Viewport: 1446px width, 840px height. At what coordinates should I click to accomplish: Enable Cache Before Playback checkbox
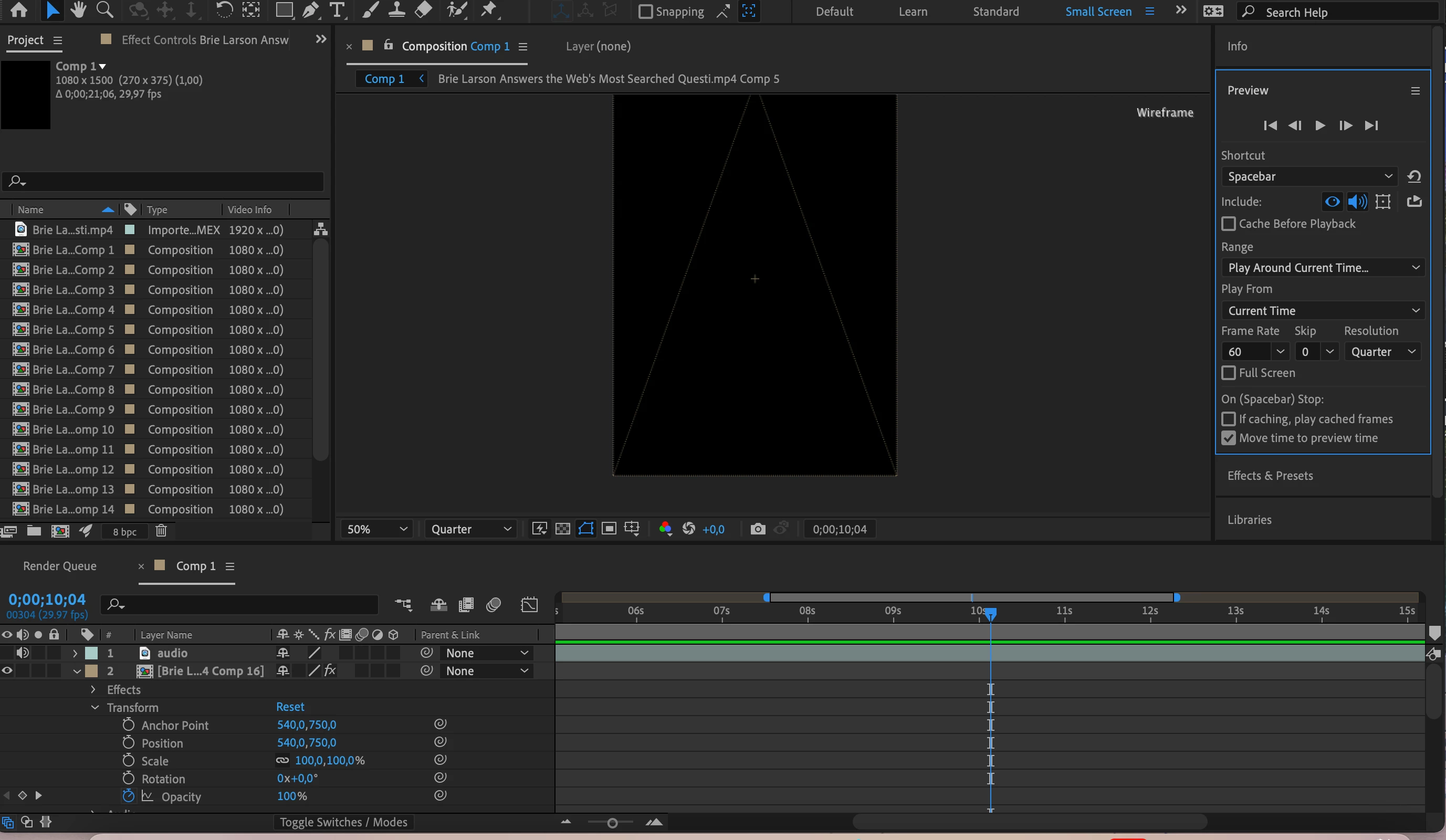coord(1228,224)
